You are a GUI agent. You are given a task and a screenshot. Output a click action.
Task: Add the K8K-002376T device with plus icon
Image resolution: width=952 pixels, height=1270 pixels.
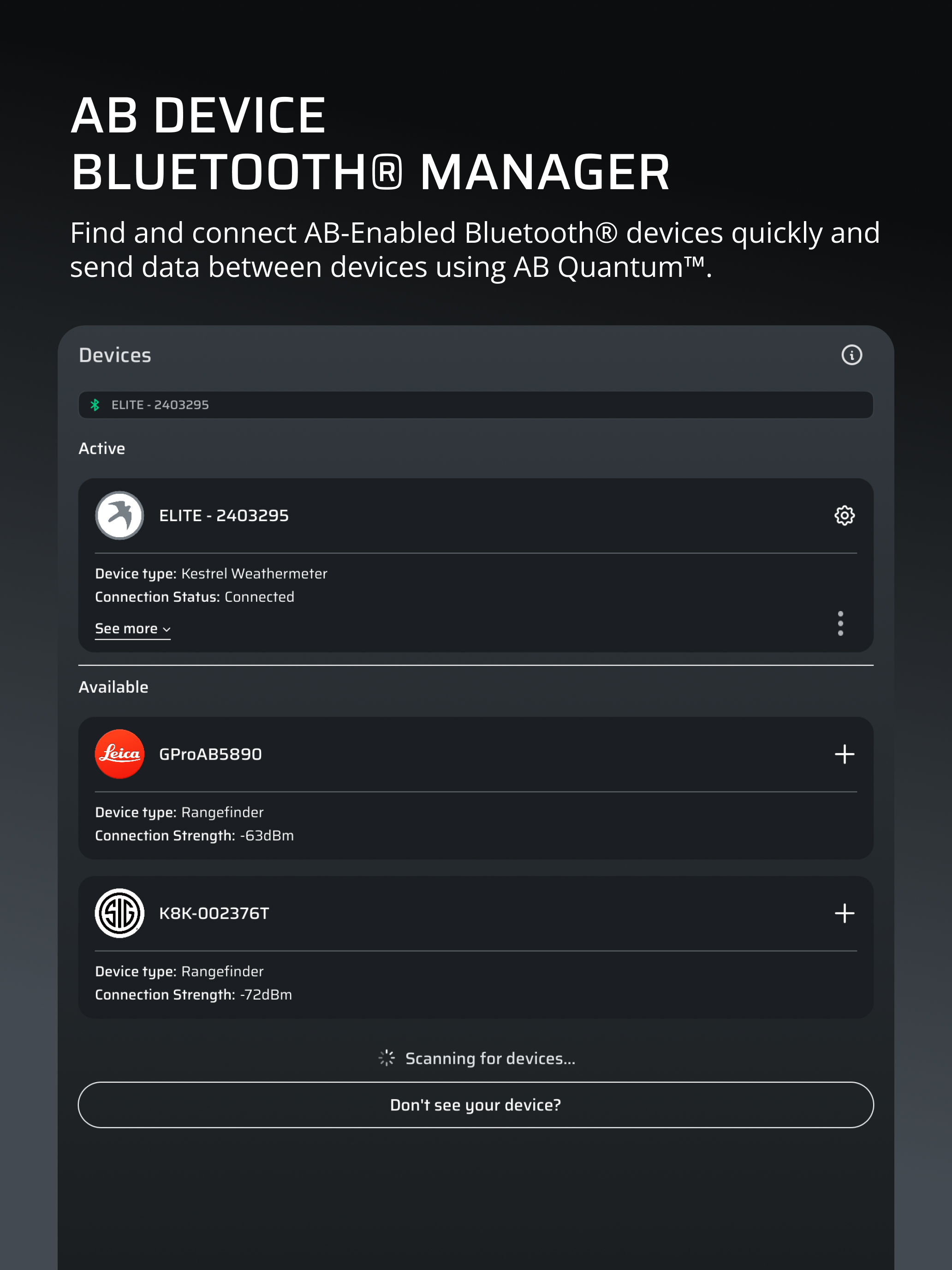click(x=844, y=913)
